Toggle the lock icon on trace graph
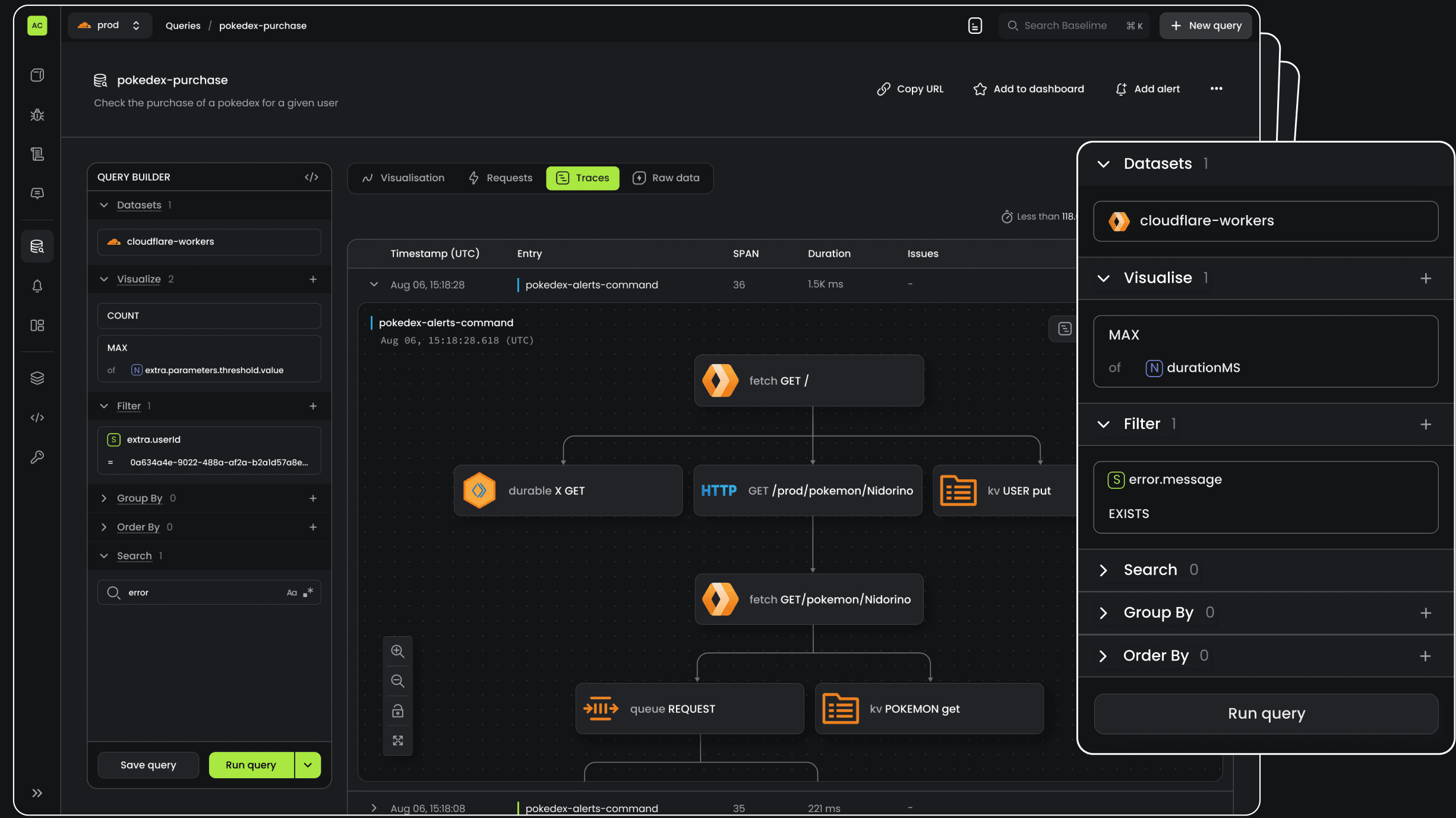The height and width of the screenshot is (818, 1456). coord(397,710)
